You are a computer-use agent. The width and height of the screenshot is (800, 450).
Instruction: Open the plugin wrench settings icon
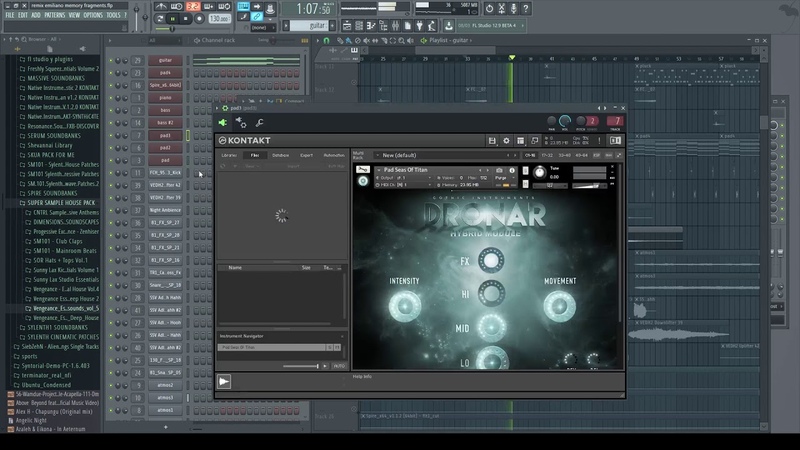click(260, 122)
